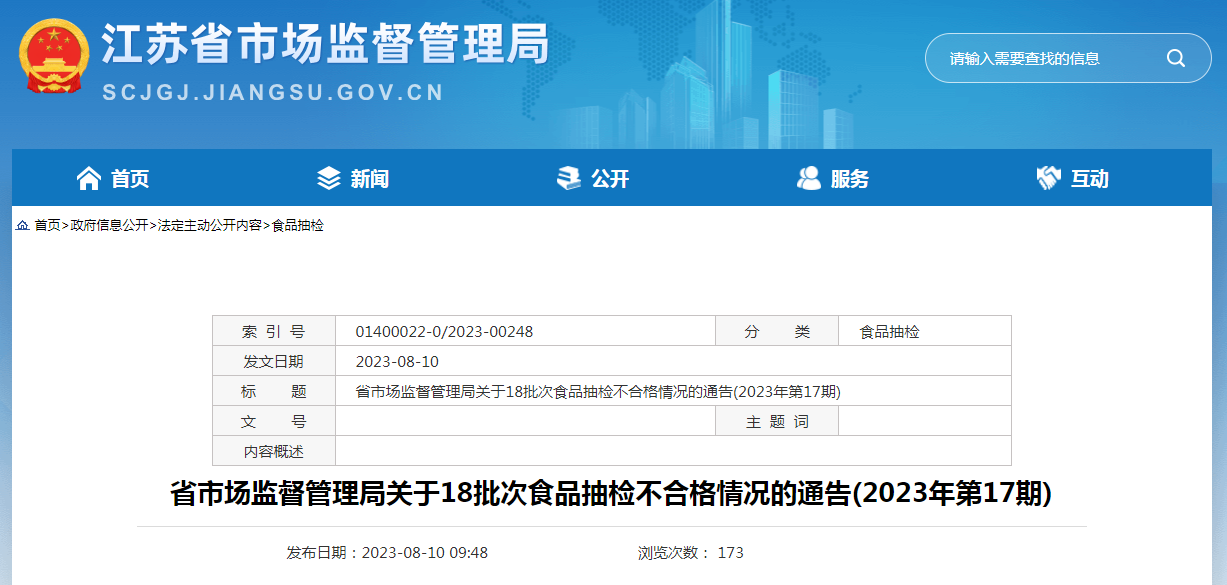Click the bold article headline text
Screen dimensions: 1227x585
click(x=611, y=494)
